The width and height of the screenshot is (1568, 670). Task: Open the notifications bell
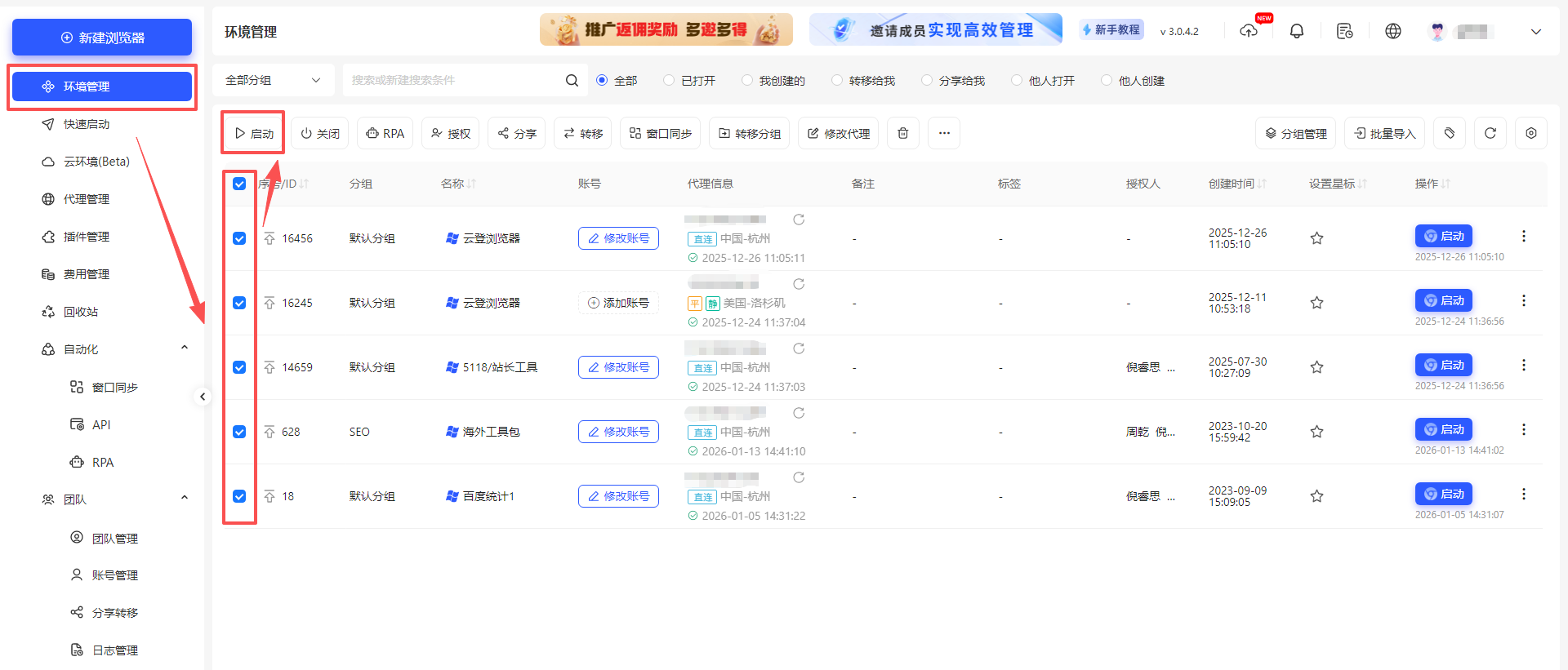[1297, 31]
